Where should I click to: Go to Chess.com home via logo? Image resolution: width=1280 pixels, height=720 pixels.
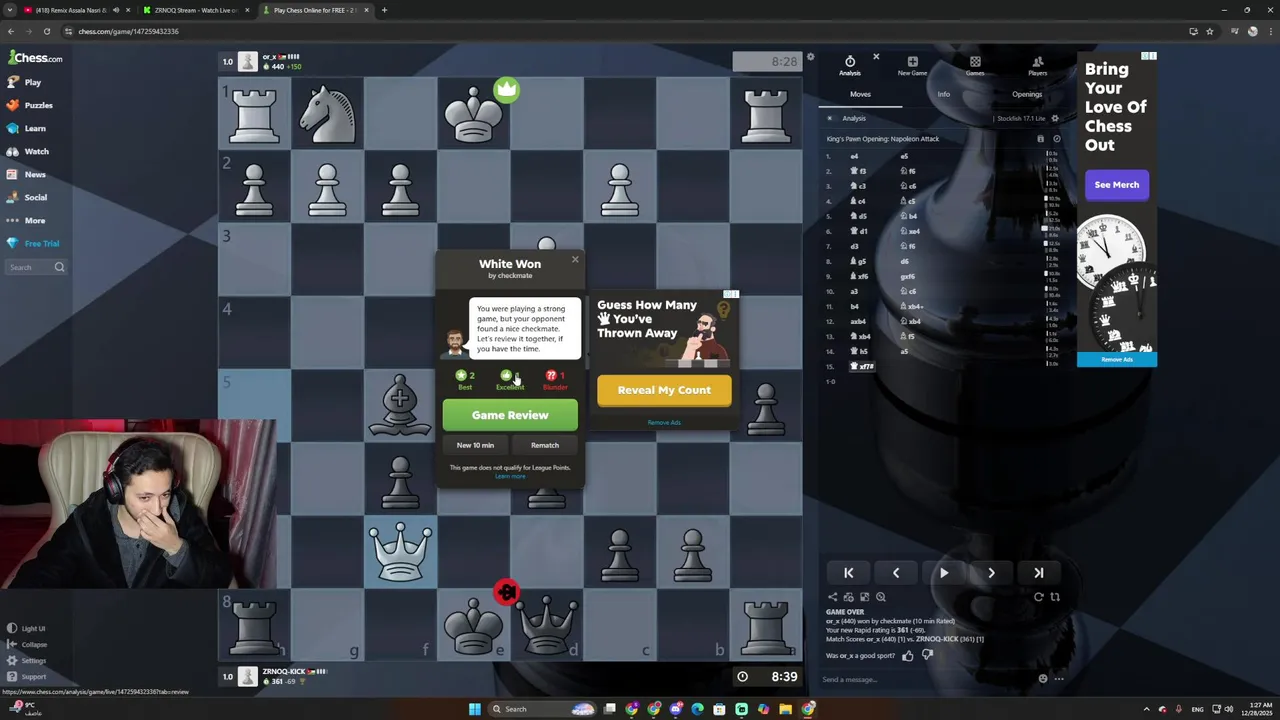[35, 58]
